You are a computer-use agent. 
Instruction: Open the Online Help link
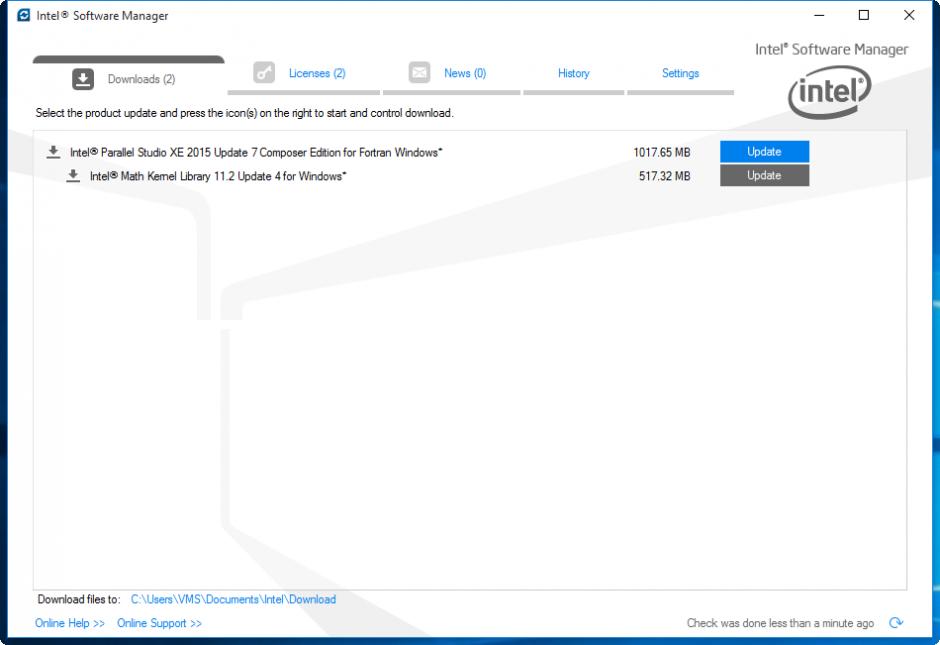point(70,623)
